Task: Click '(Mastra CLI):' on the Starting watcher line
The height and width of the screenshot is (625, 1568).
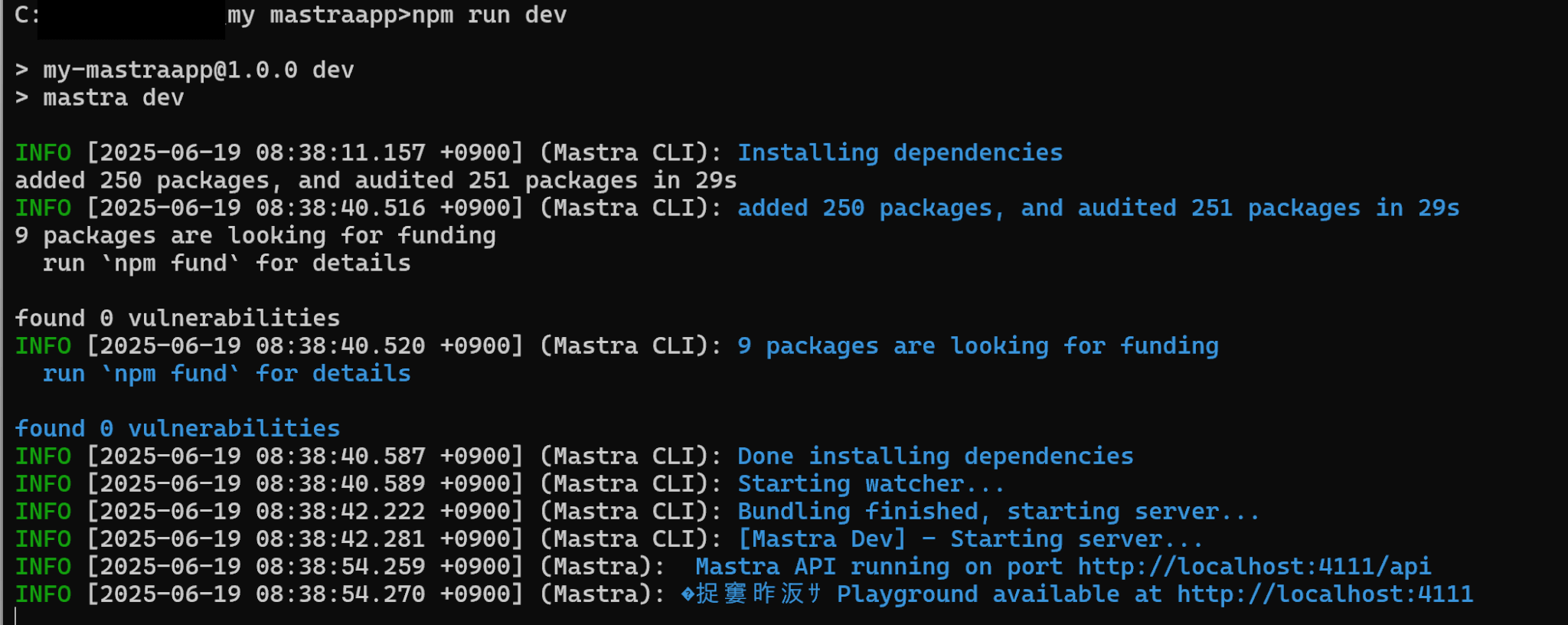Action: [631, 484]
